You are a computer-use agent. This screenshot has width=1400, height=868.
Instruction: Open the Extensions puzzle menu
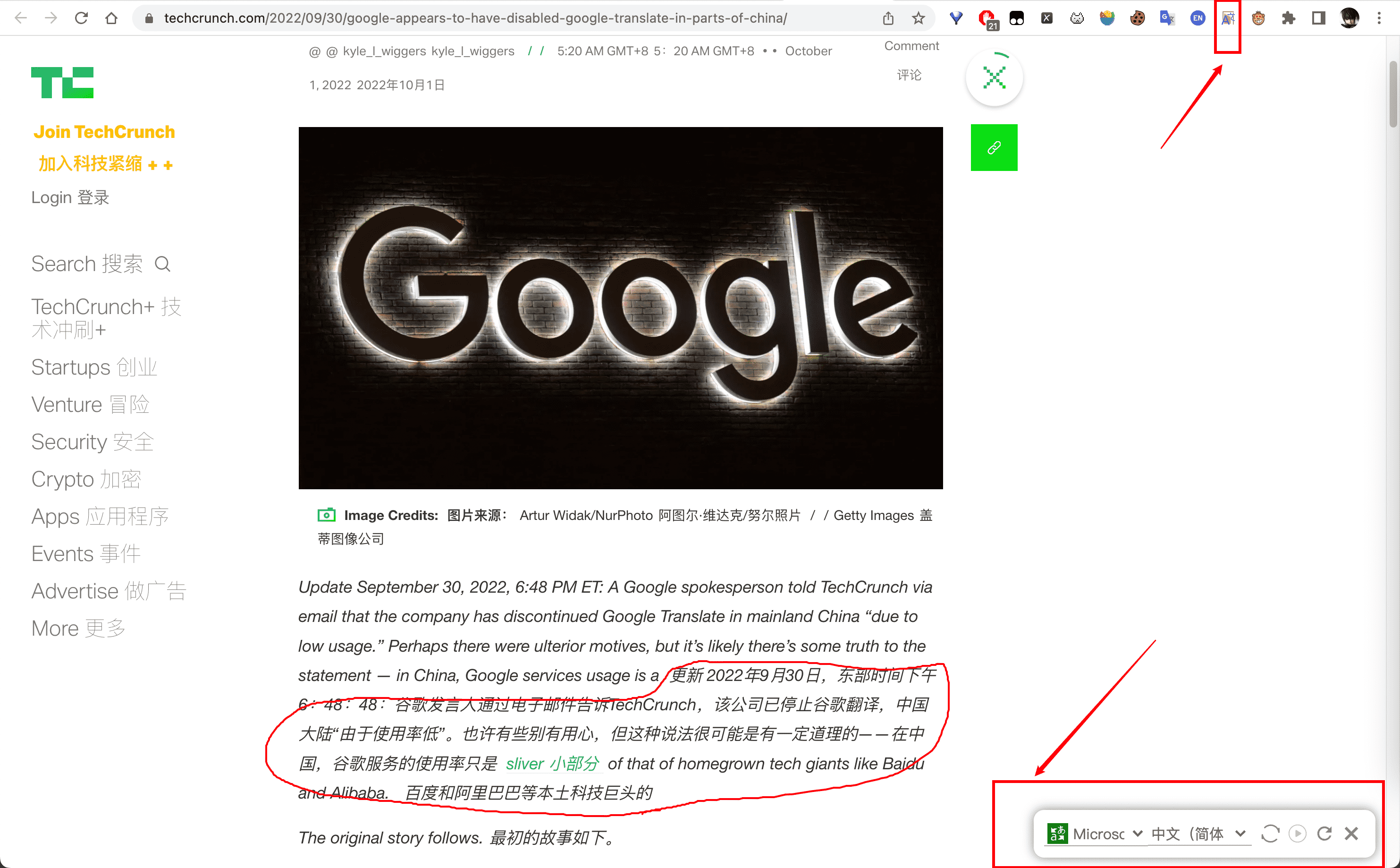(x=1289, y=18)
